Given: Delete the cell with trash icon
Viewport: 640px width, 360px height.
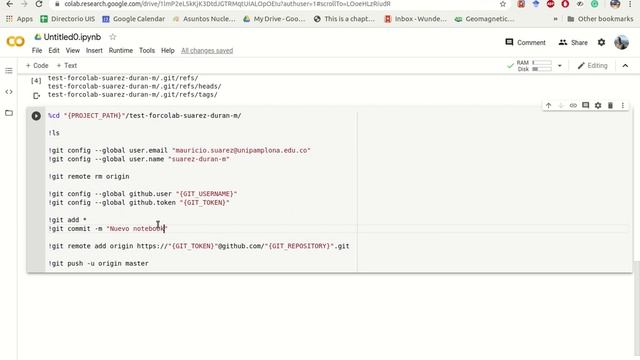Looking at the screenshot, I should [x=610, y=105].
